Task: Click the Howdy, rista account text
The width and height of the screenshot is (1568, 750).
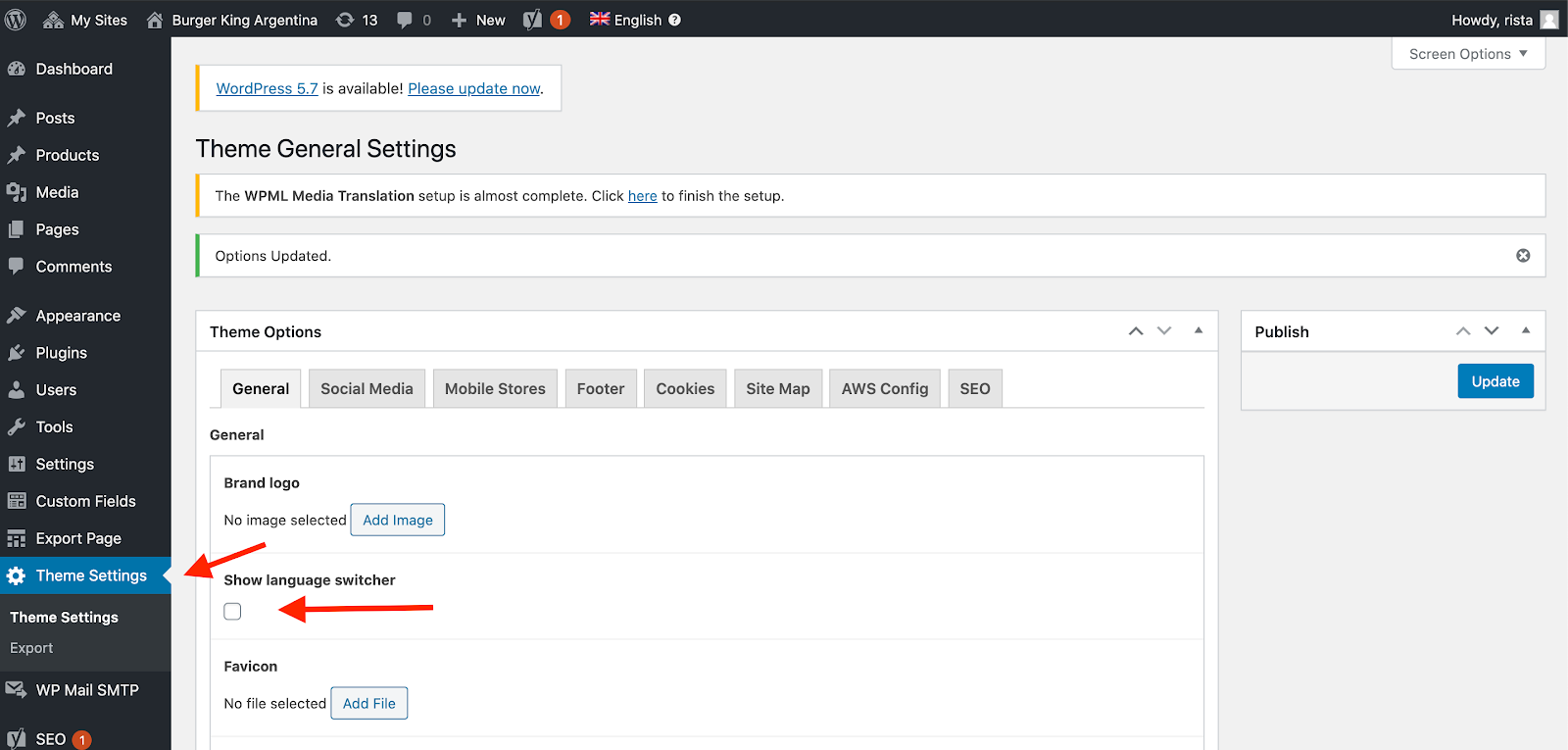Action: [1492, 20]
